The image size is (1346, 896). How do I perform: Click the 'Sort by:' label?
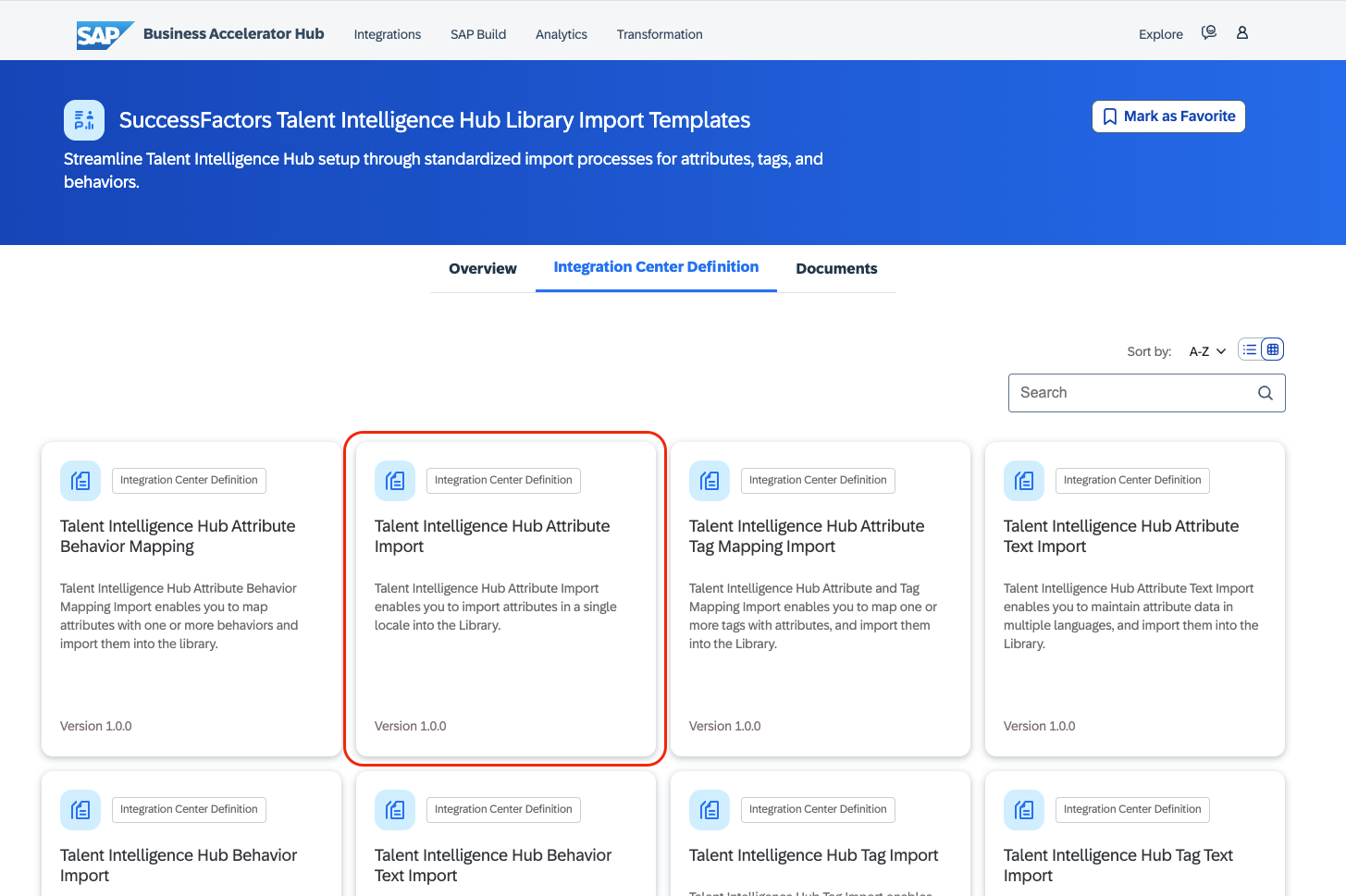[x=1149, y=351]
